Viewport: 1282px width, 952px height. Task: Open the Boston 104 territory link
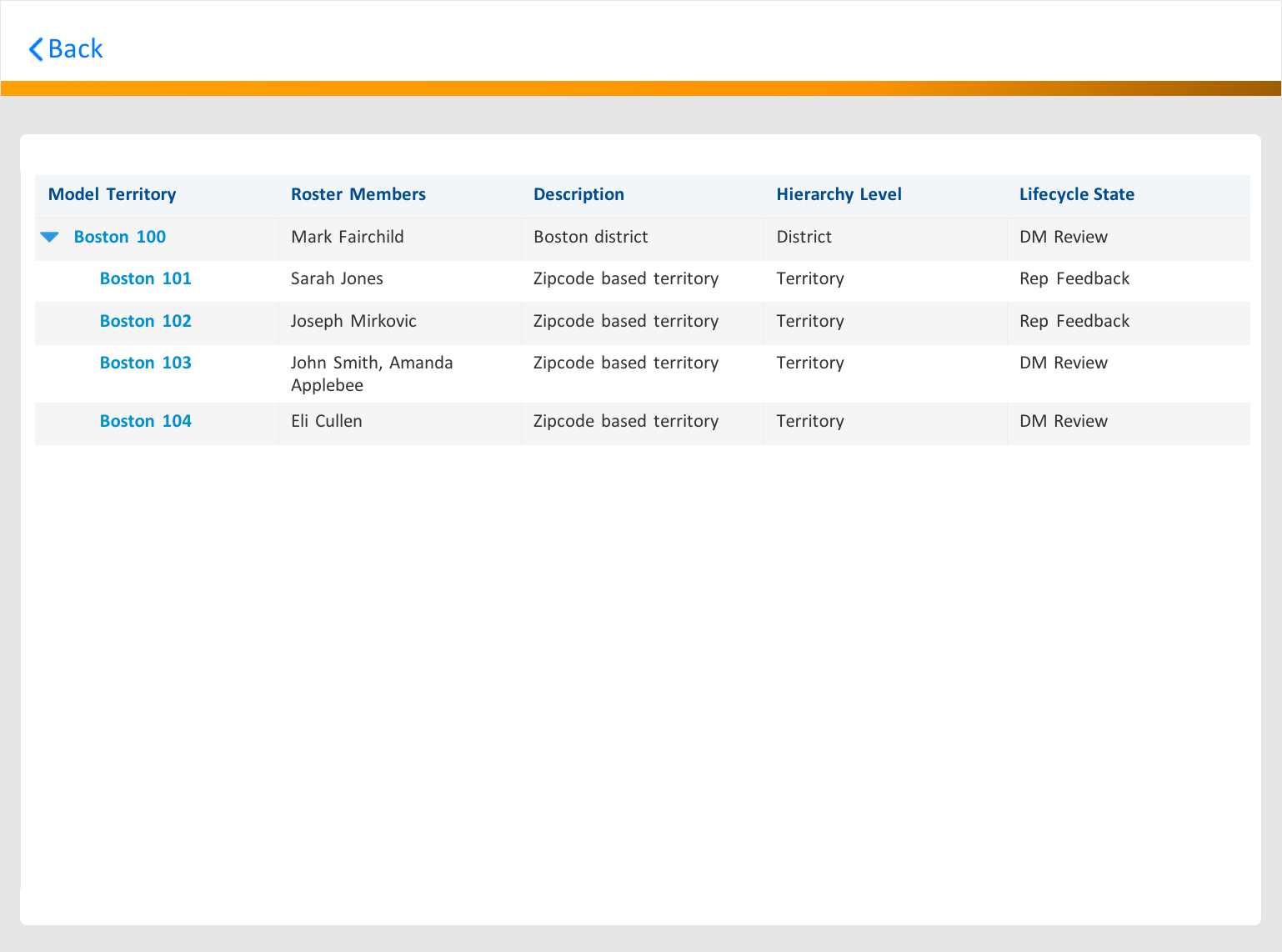(x=145, y=422)
